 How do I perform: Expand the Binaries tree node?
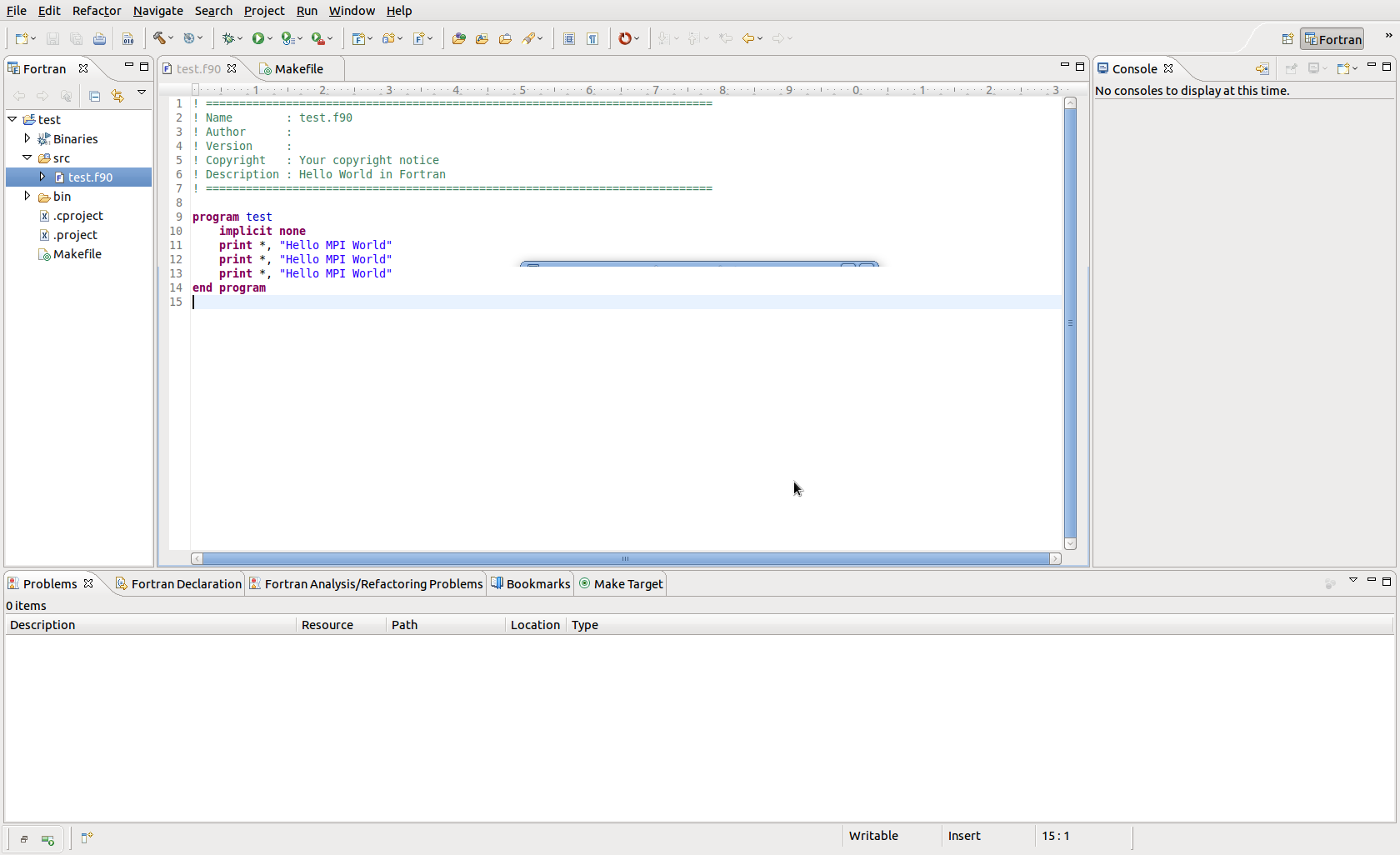pyautogui.click(x=27, y=138)
